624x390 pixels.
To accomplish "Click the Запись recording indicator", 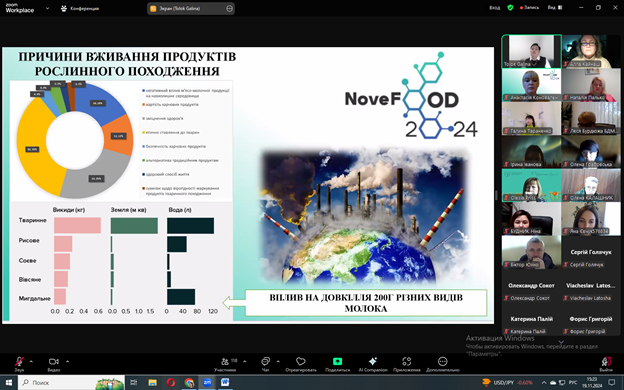I will pos(529,8).
